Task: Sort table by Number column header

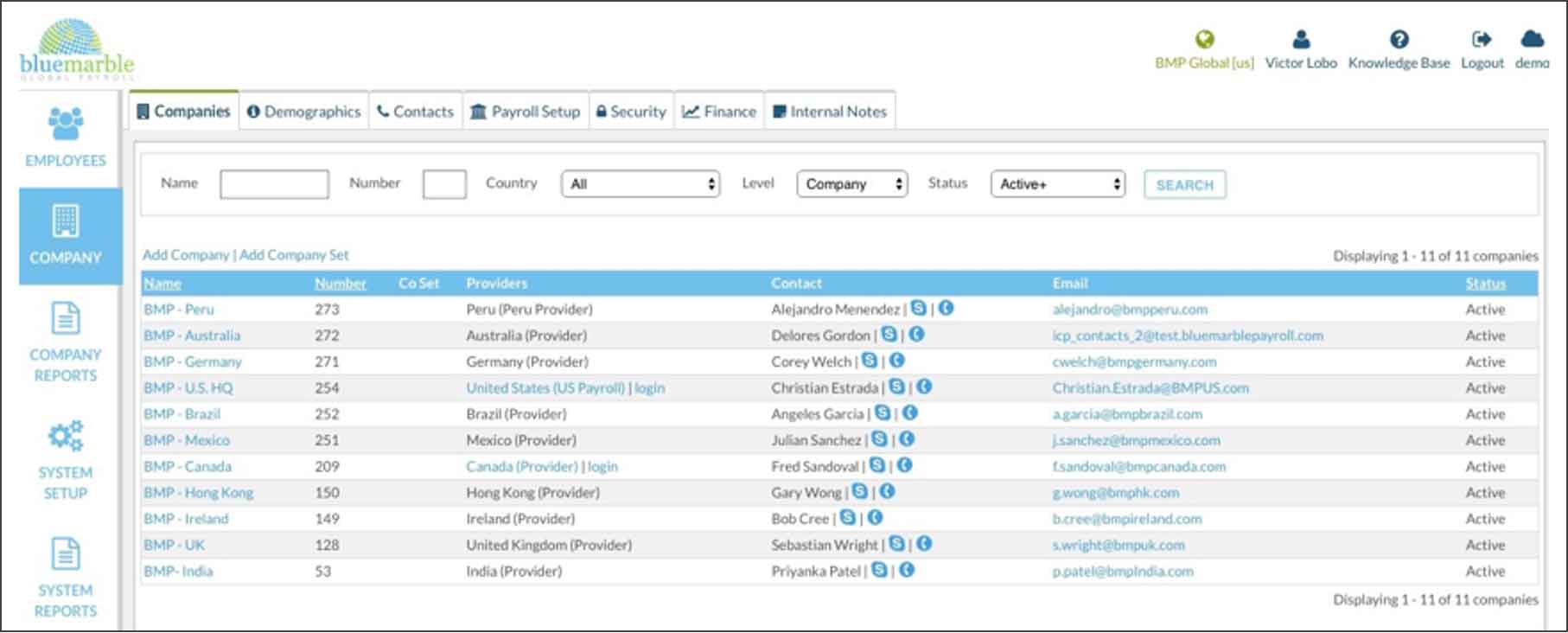Action: pyautogui.click(x=341, y=284)
